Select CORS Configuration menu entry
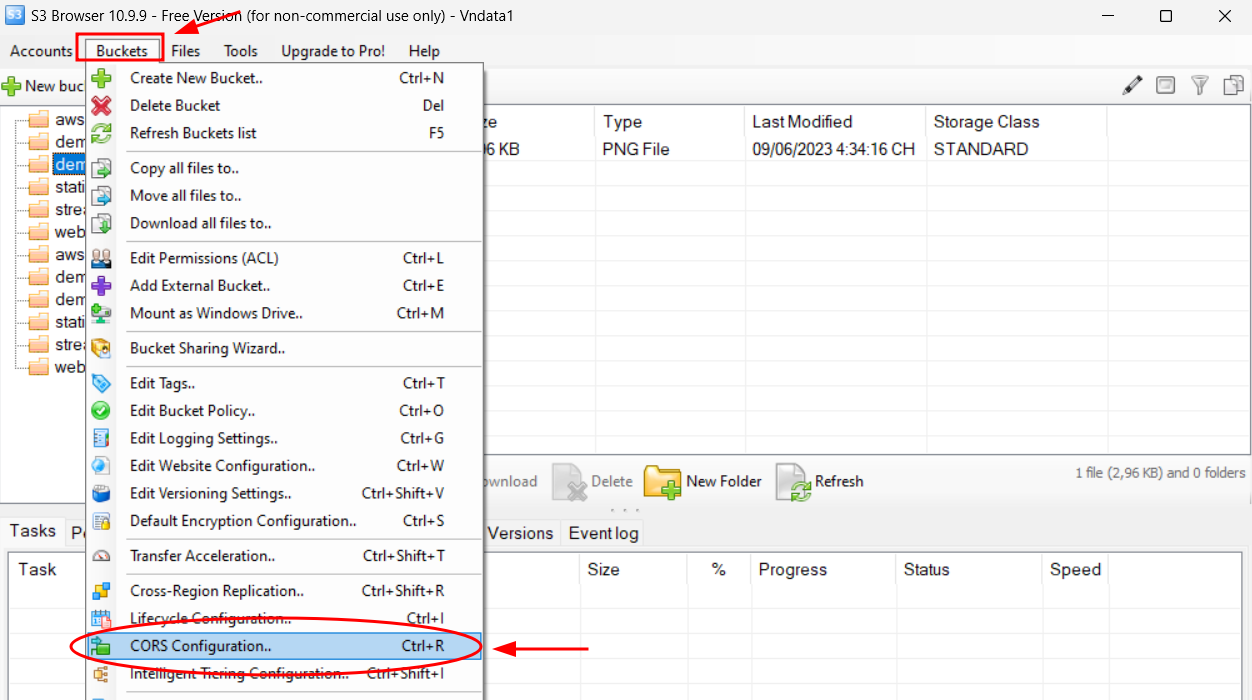 coord(200,646)
